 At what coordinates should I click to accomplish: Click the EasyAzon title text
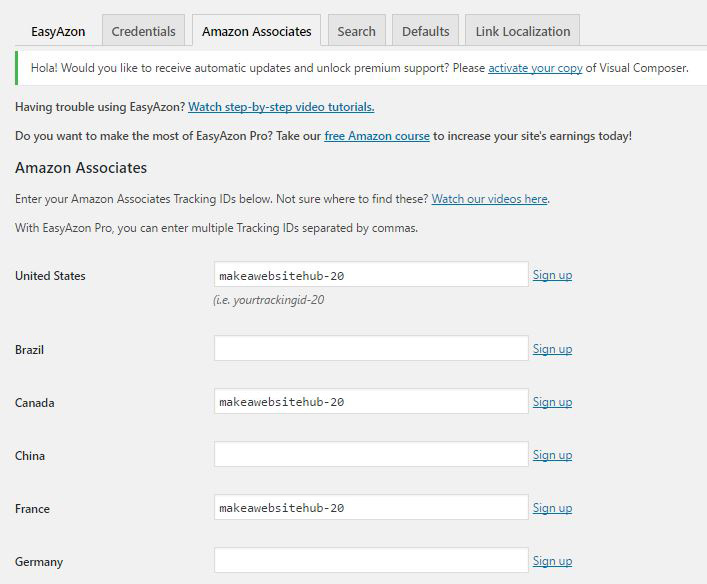(x=58, y=32)
